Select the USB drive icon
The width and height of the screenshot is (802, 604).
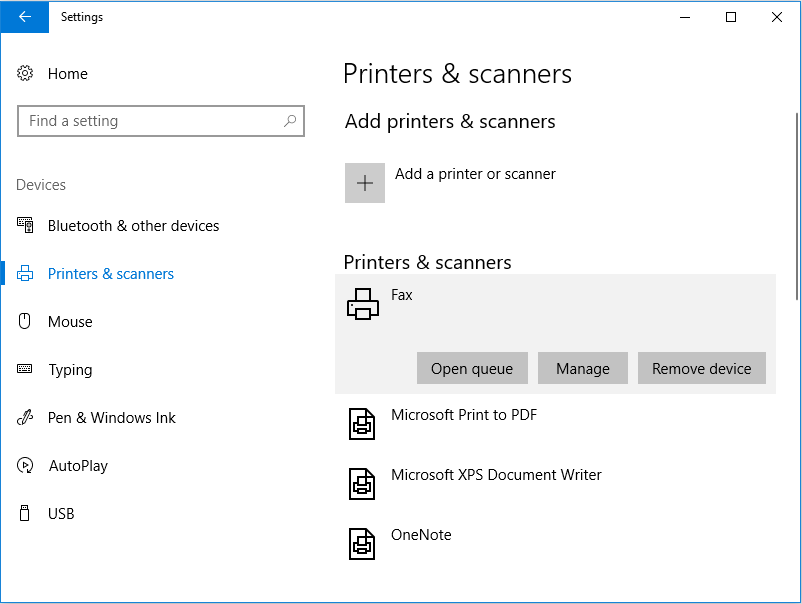pos(24,513)
